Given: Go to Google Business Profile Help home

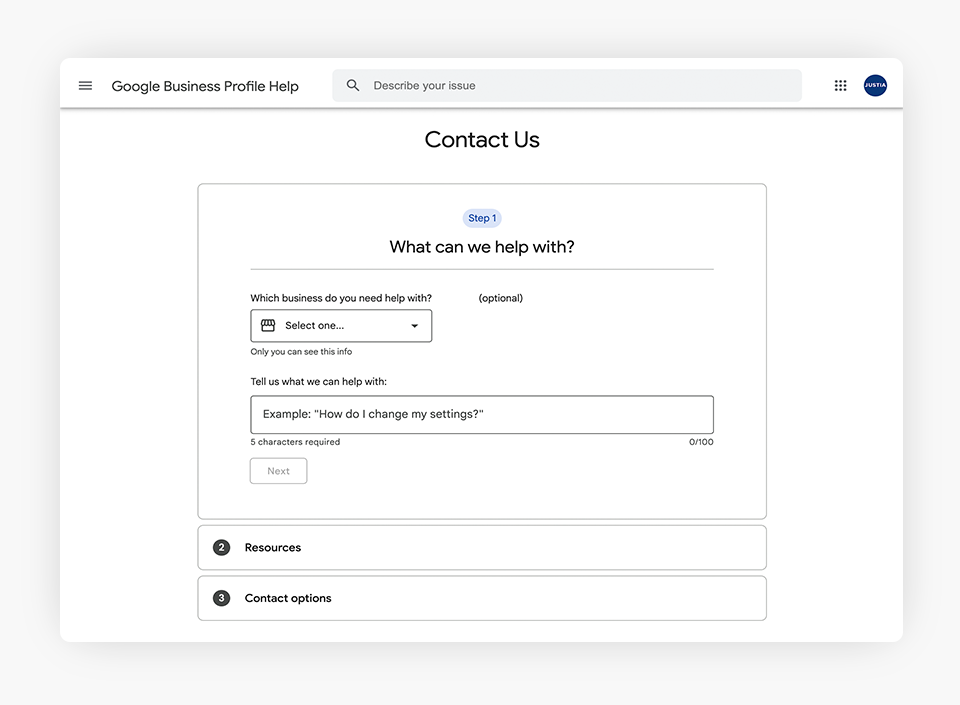Looking at the screenshot, I should pos(205,86).
